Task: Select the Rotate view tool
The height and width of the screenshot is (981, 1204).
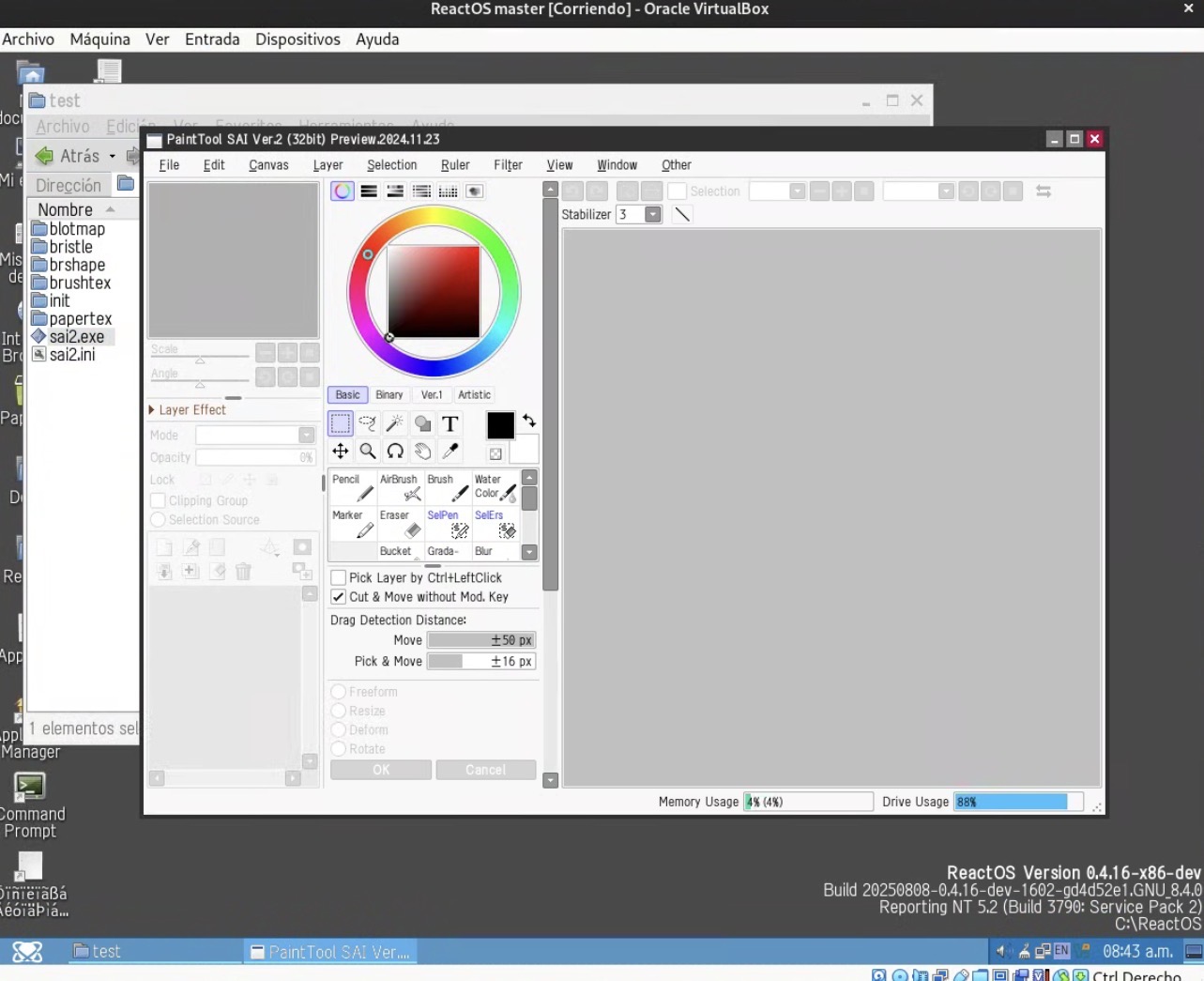Action: [395, 452]
